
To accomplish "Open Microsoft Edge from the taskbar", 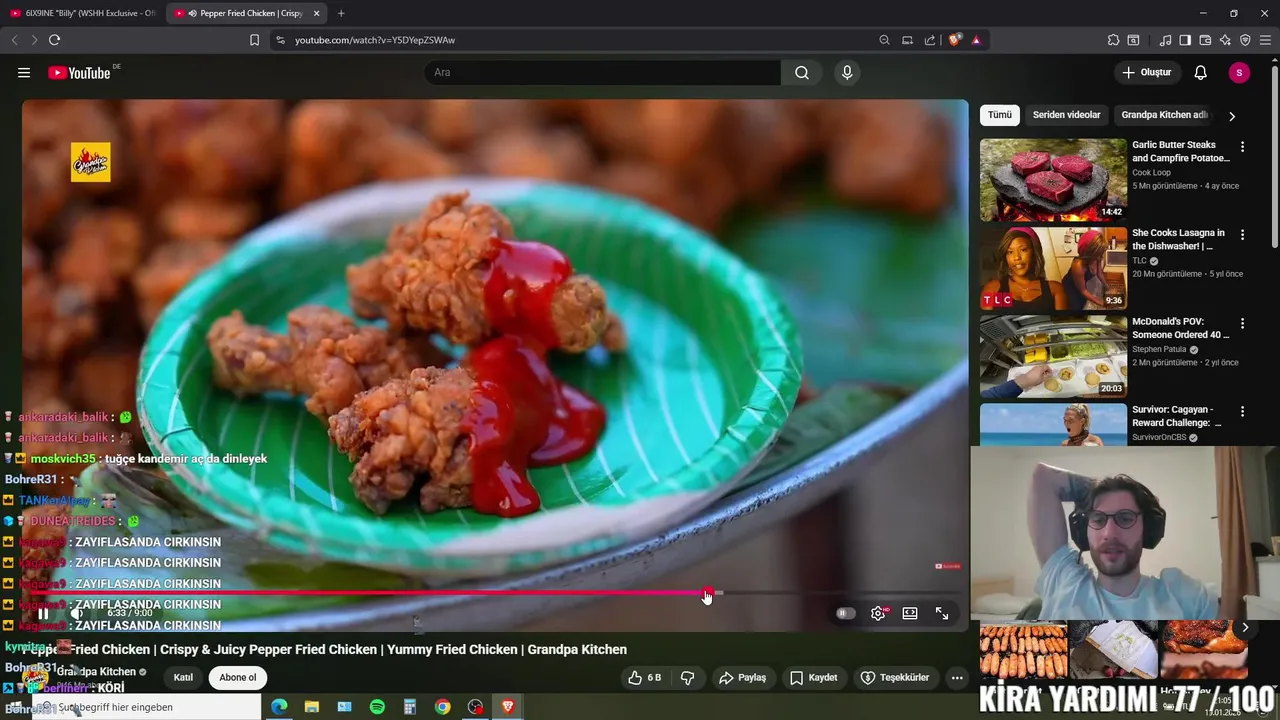I will click(279, 707).
